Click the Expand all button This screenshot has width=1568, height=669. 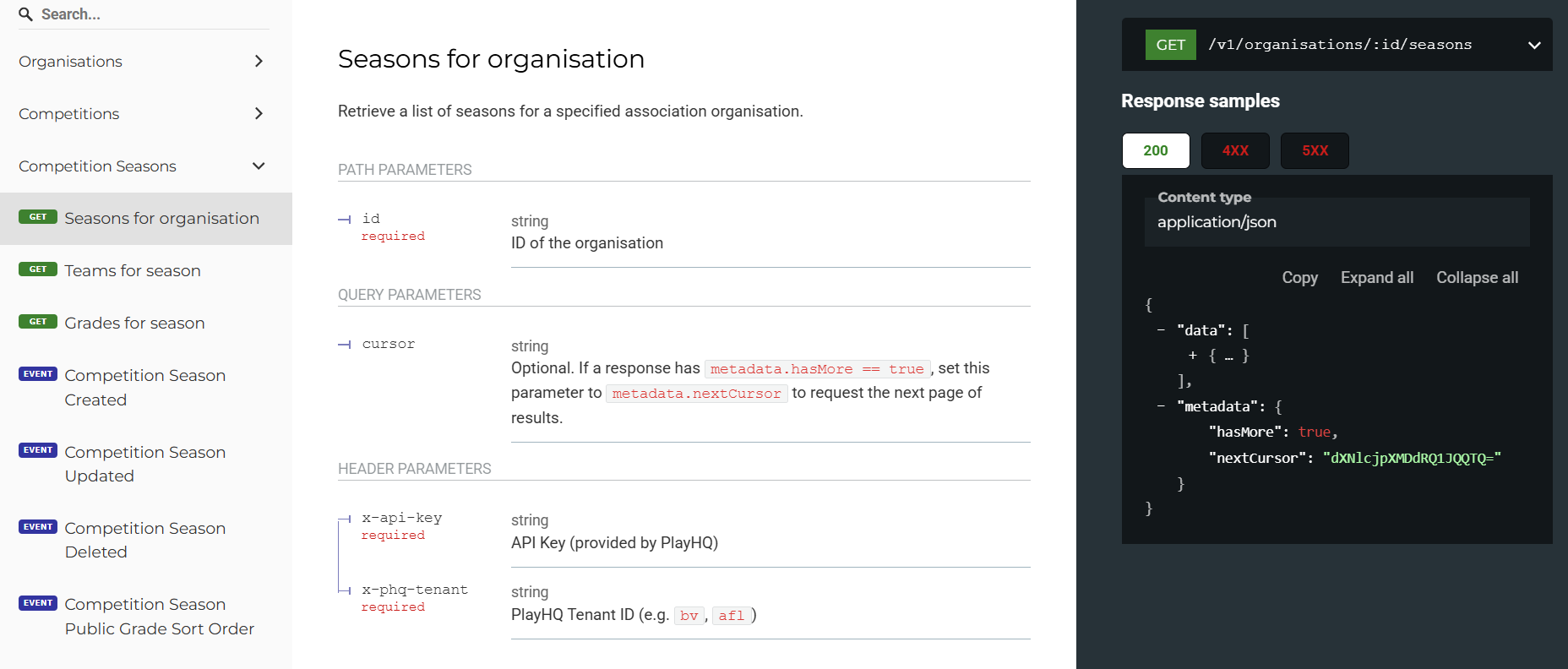[1376, 278]
